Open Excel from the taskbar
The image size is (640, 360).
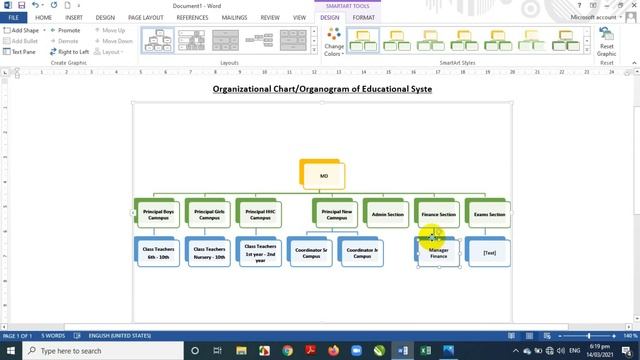[x=425, y=351]
